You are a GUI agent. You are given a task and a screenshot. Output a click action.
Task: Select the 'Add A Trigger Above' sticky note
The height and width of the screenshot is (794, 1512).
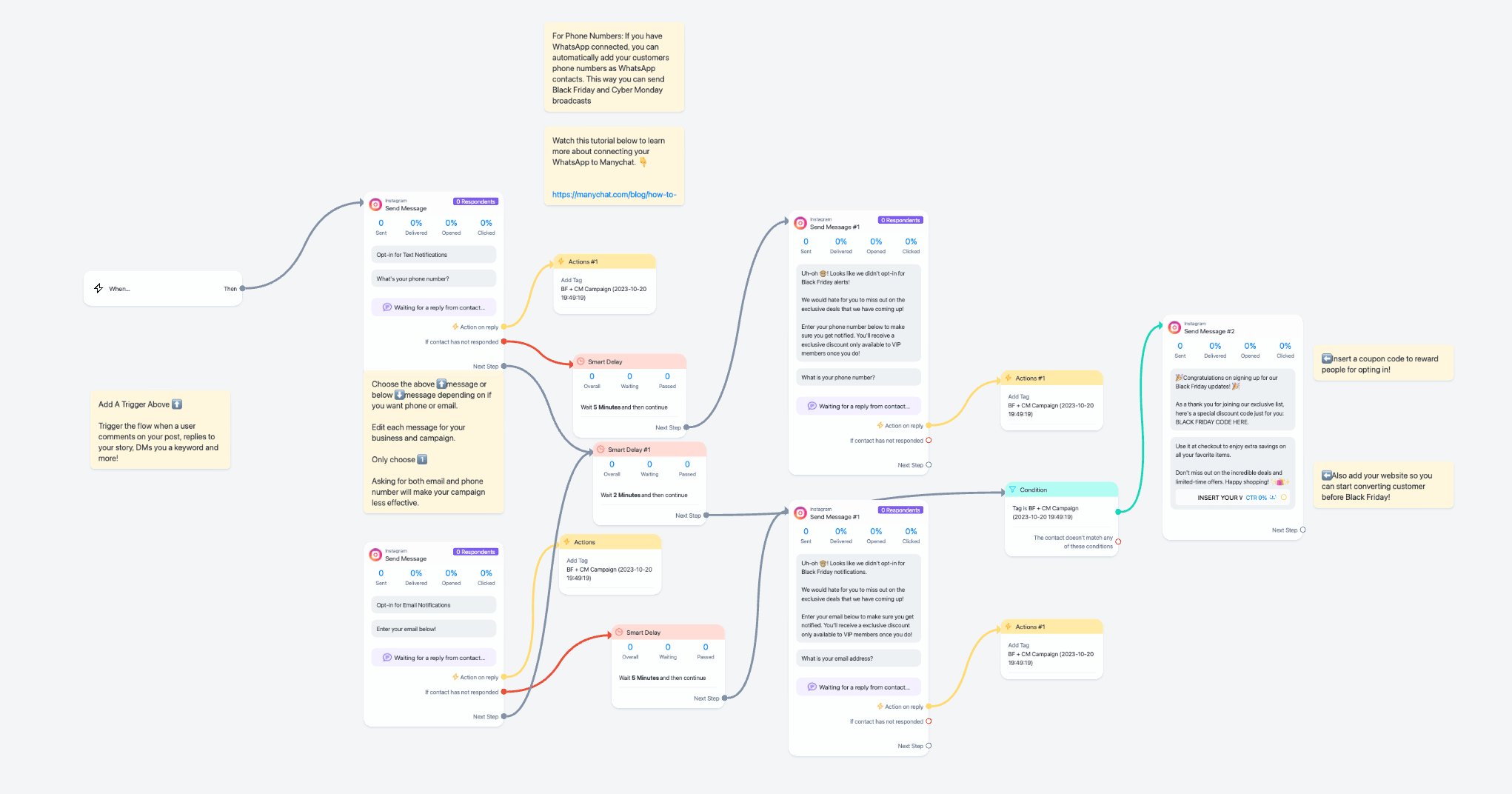(160, 430)
